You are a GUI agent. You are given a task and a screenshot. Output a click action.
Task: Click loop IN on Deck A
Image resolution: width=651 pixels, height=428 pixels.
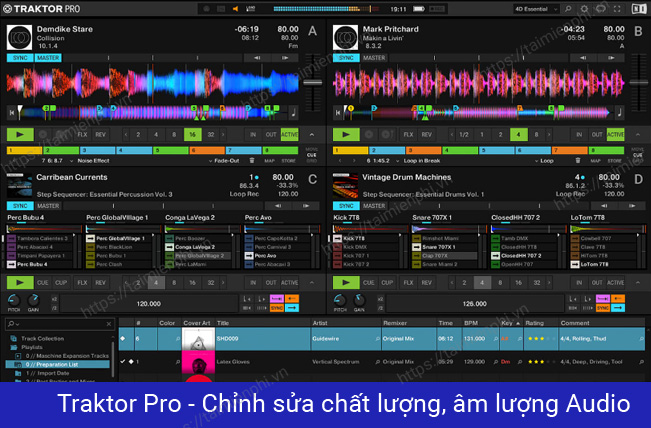253,135
